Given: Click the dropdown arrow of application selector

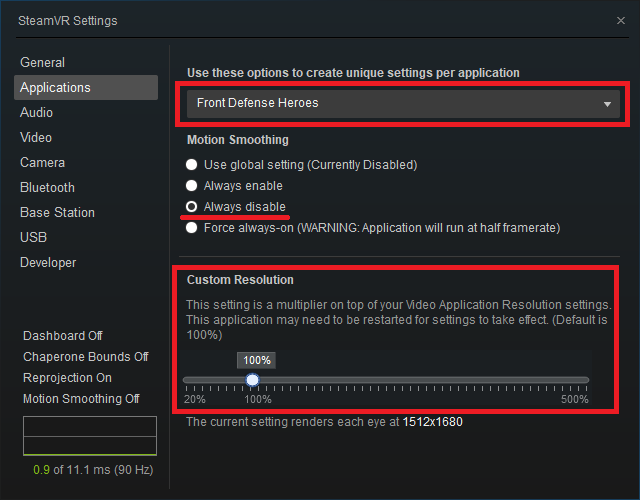Looking at the screenshot, I should [607, 104].
